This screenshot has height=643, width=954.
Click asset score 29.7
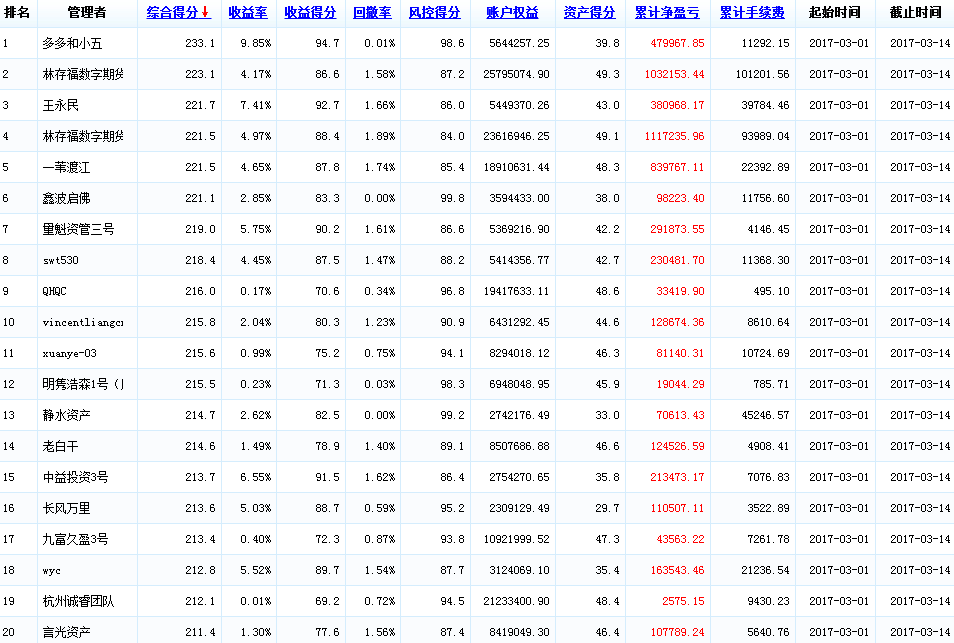tap(607, 509)
